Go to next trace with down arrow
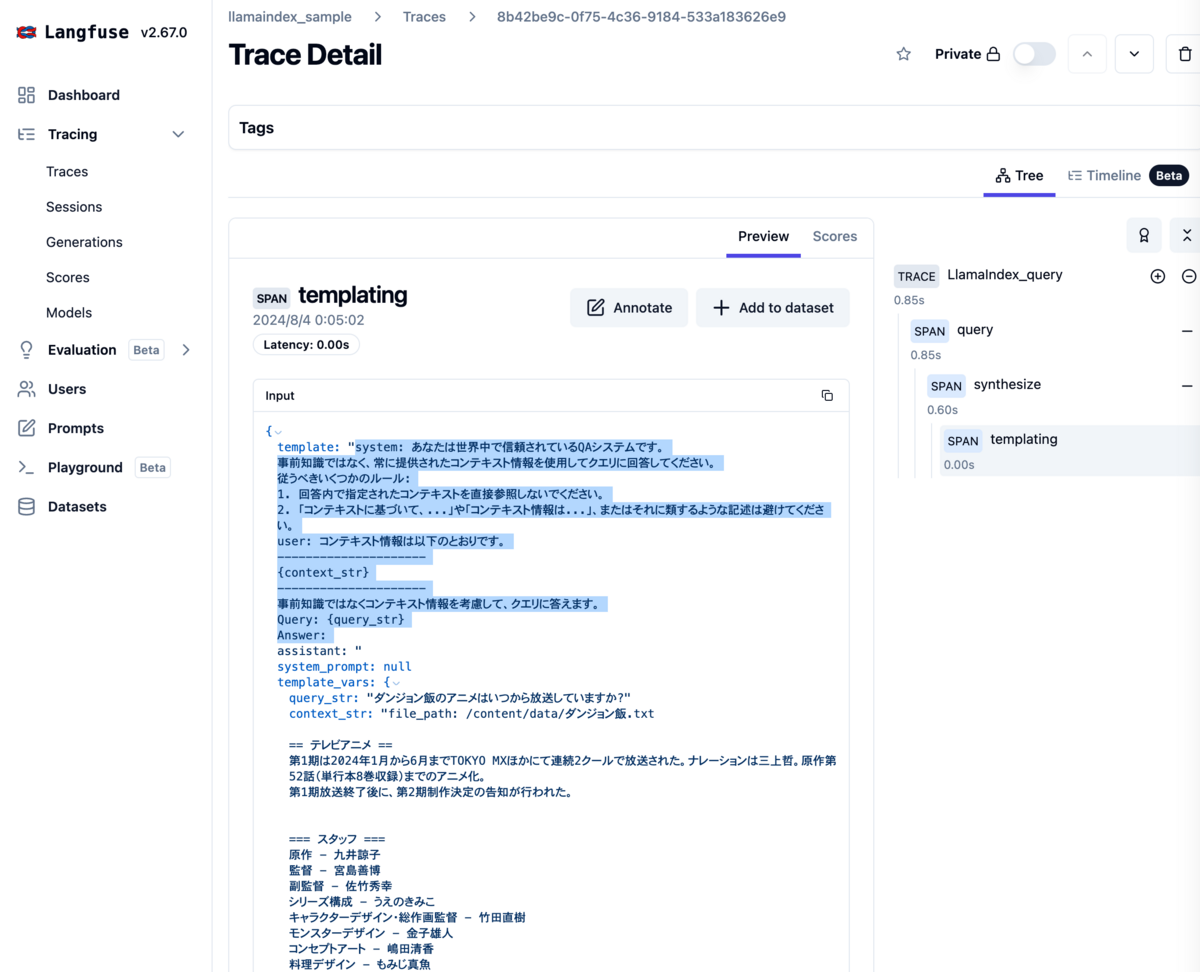The image size is (1200, 972). coord(1134,54)
